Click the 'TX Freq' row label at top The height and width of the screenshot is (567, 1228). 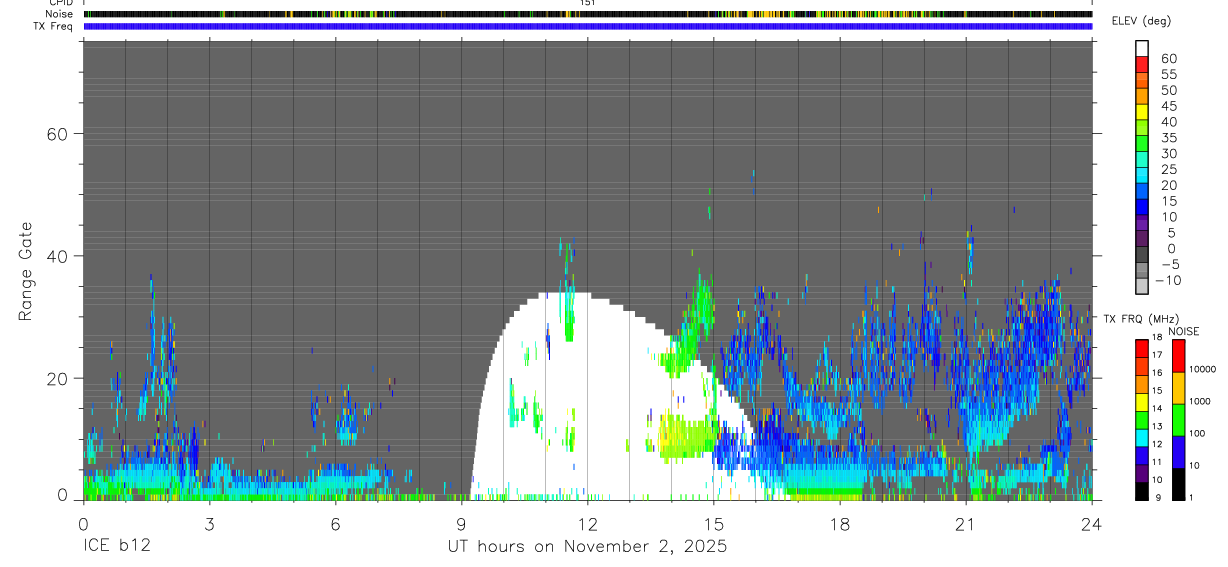click(x=54, y=26)
